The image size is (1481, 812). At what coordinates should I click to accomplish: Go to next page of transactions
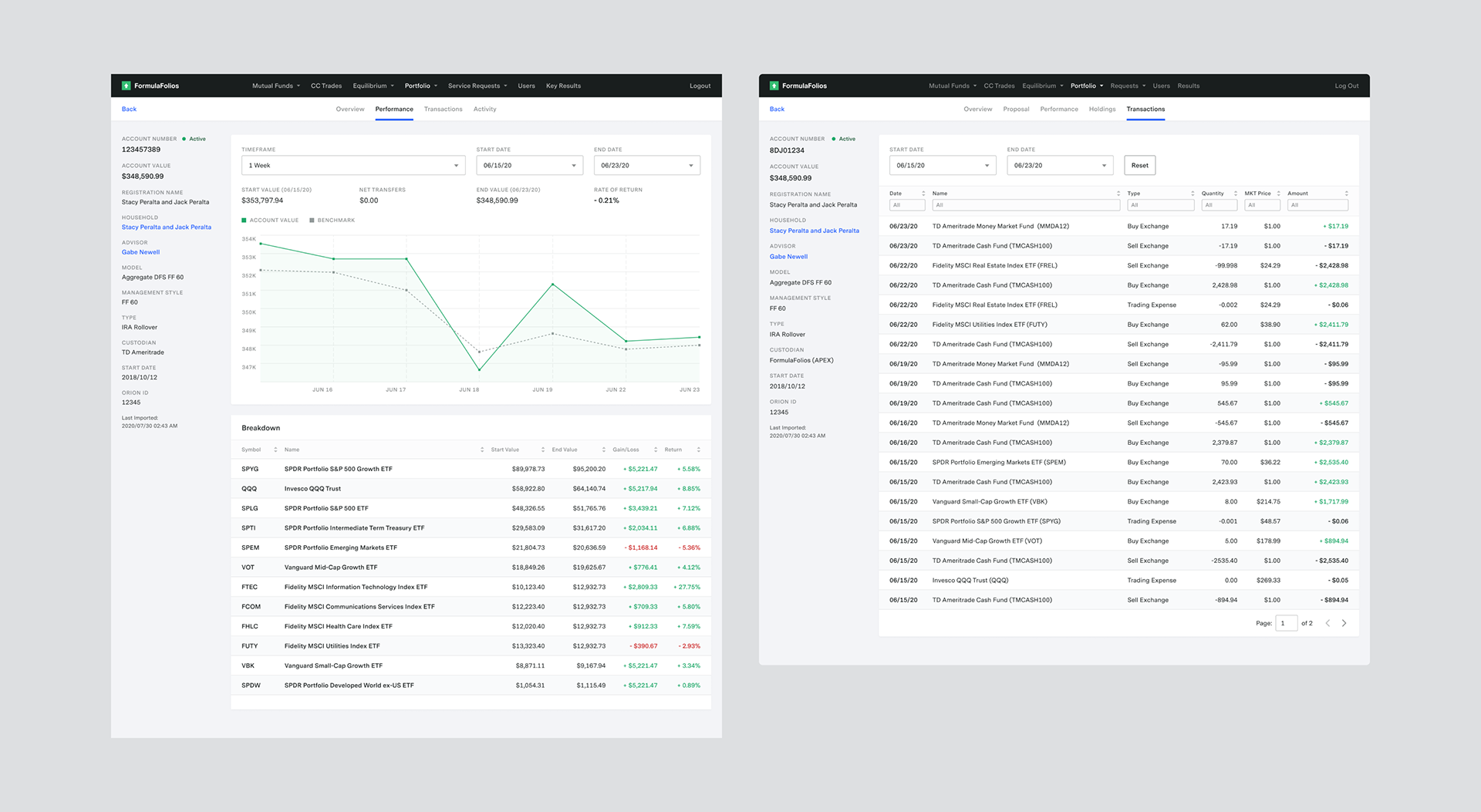point(1344,623)
